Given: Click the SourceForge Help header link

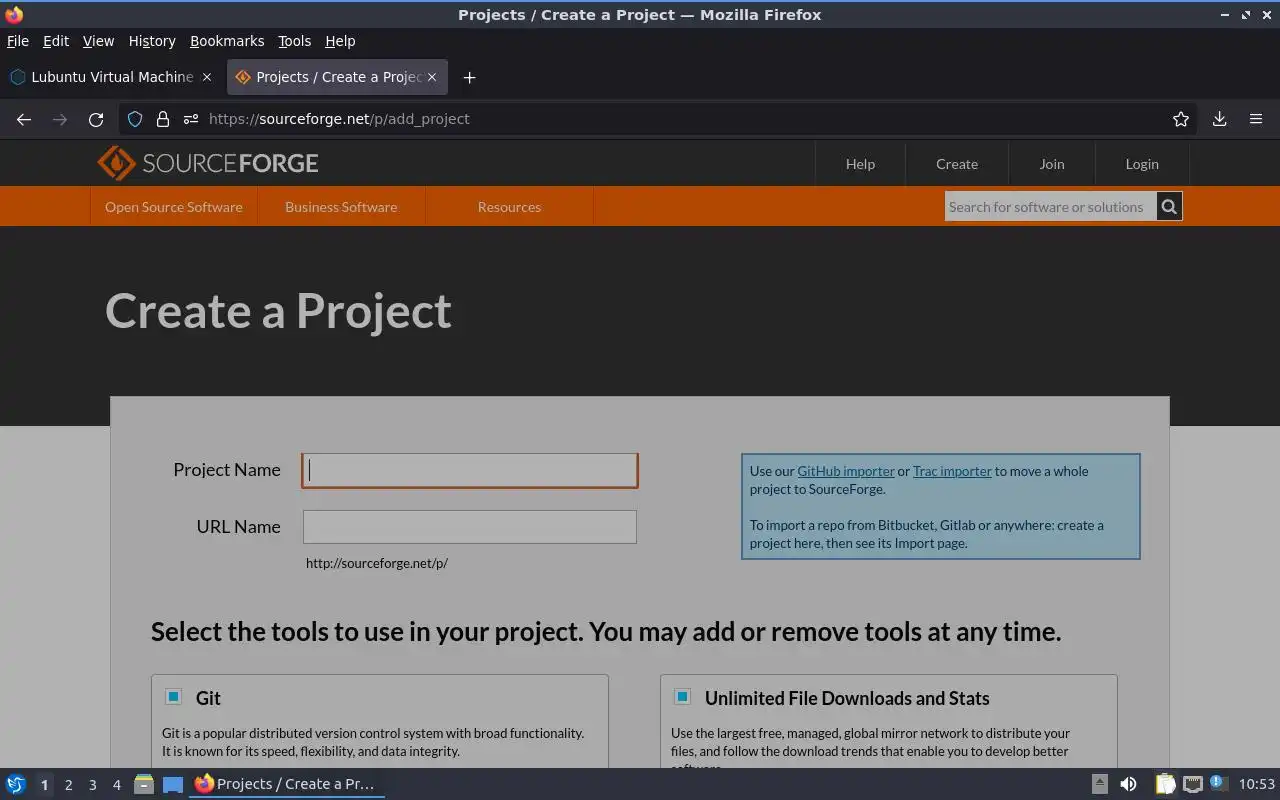Looking at the screenshot, I should (x=860, y=164).
